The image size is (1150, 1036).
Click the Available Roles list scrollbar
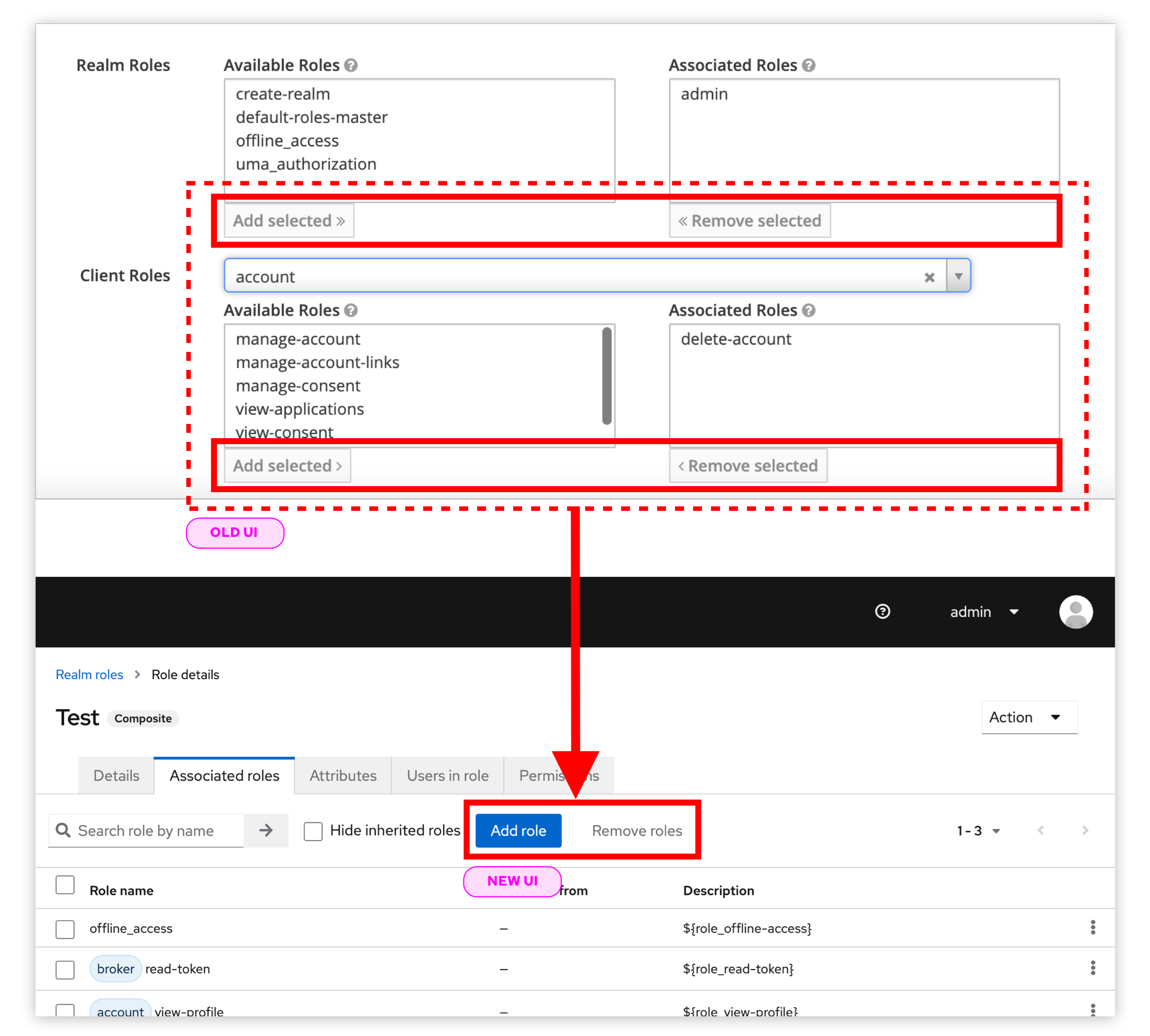click(606, 376)
